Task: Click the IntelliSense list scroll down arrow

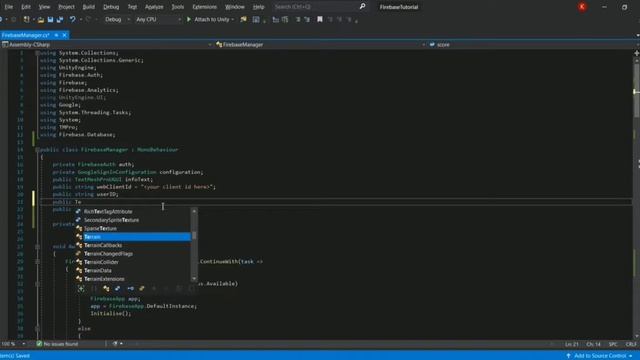Action: coord(194,279)
